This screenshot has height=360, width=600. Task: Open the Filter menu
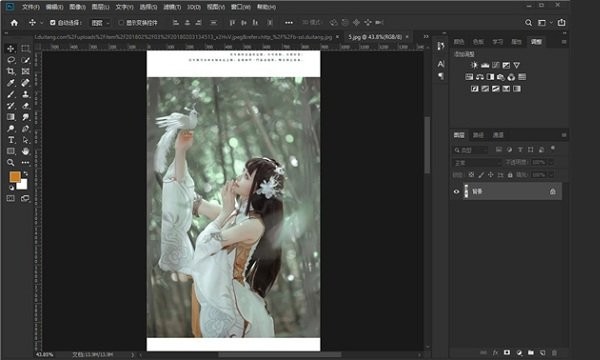pos(172,7)
